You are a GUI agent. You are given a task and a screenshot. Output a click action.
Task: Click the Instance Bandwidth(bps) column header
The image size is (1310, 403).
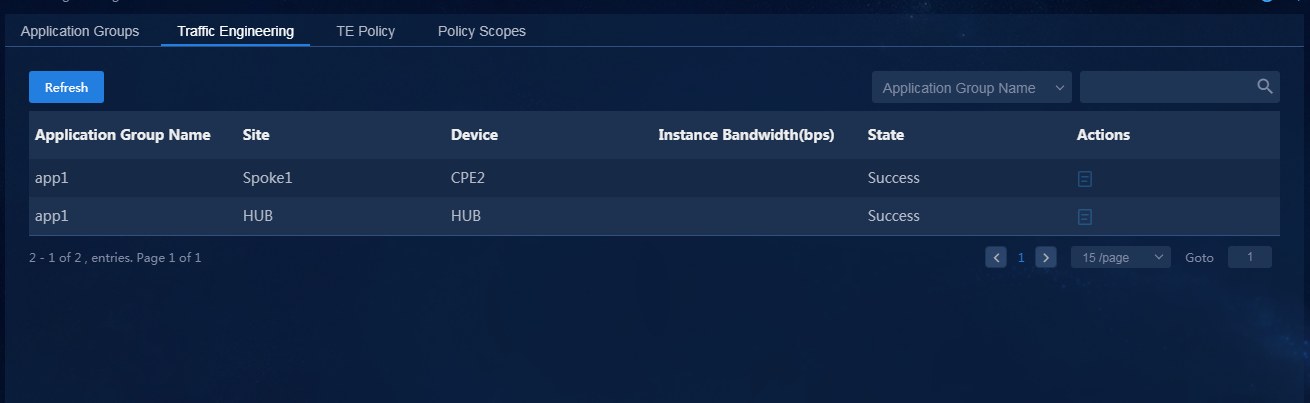coord(746,135)
